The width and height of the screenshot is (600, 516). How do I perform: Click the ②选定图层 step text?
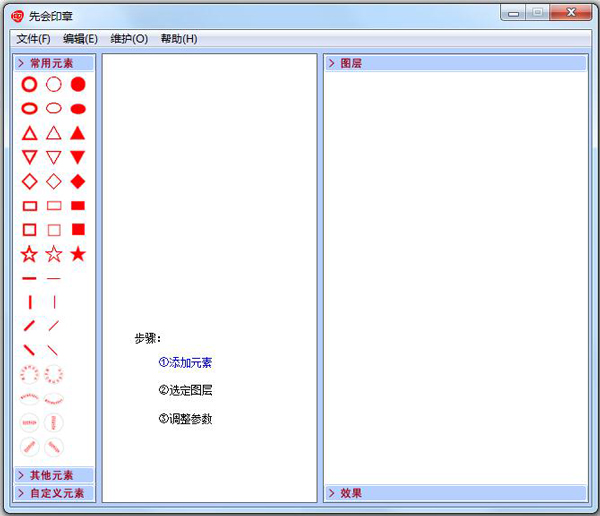pyautogui.click(x=185, y=390)
